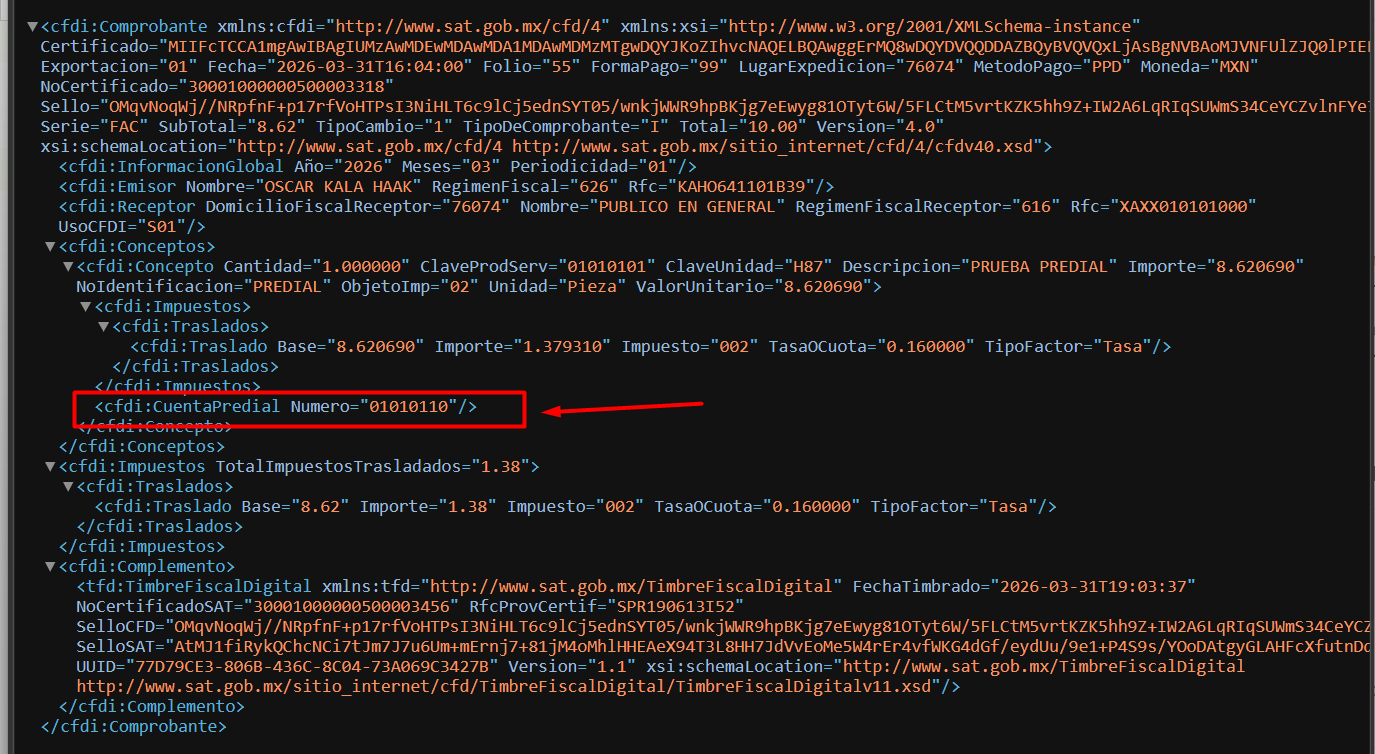
Task: Click the Emisor name OSCAR KALA HAAK
Action: coord(342,186)
